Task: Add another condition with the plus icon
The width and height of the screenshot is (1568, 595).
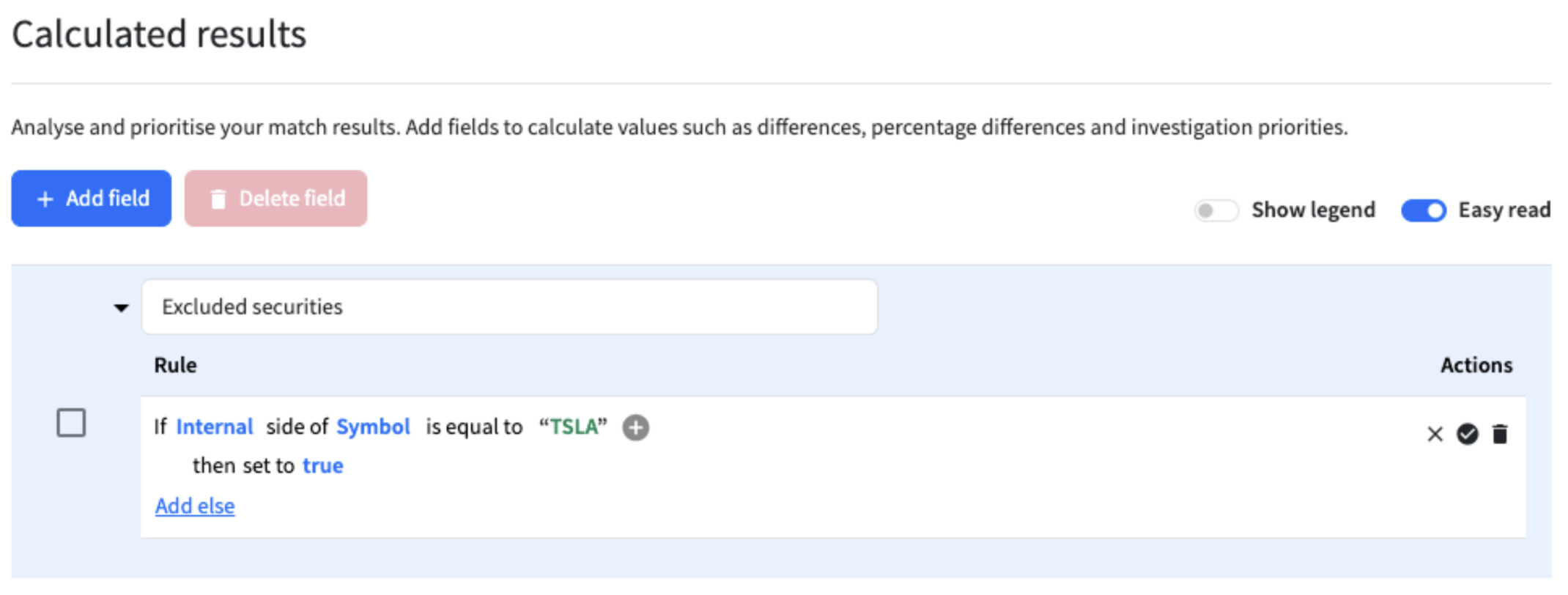Action: click(635, 427)
